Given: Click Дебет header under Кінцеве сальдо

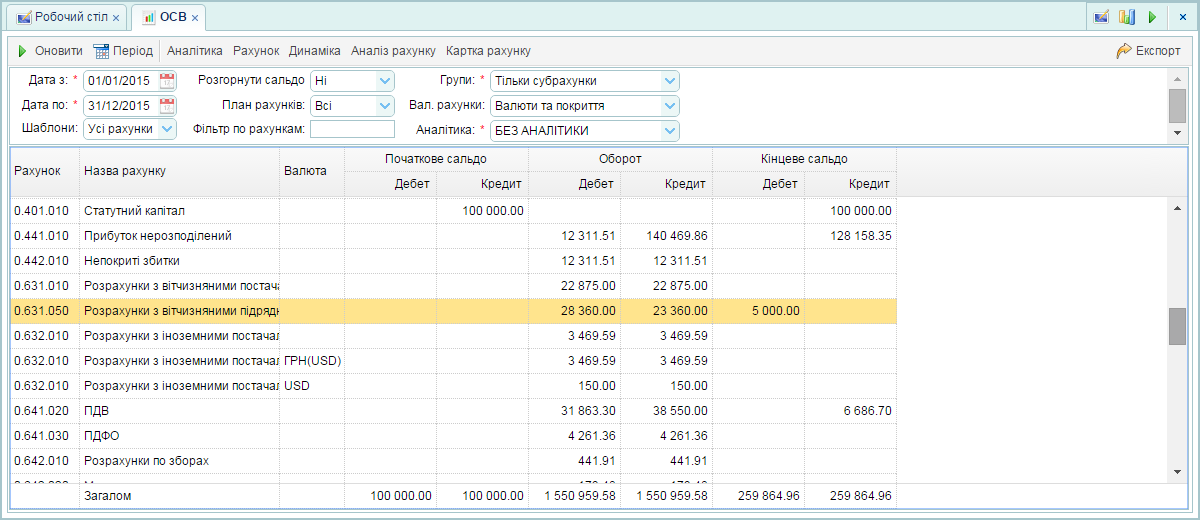Looking at the screenshot, I should [759, 184].
